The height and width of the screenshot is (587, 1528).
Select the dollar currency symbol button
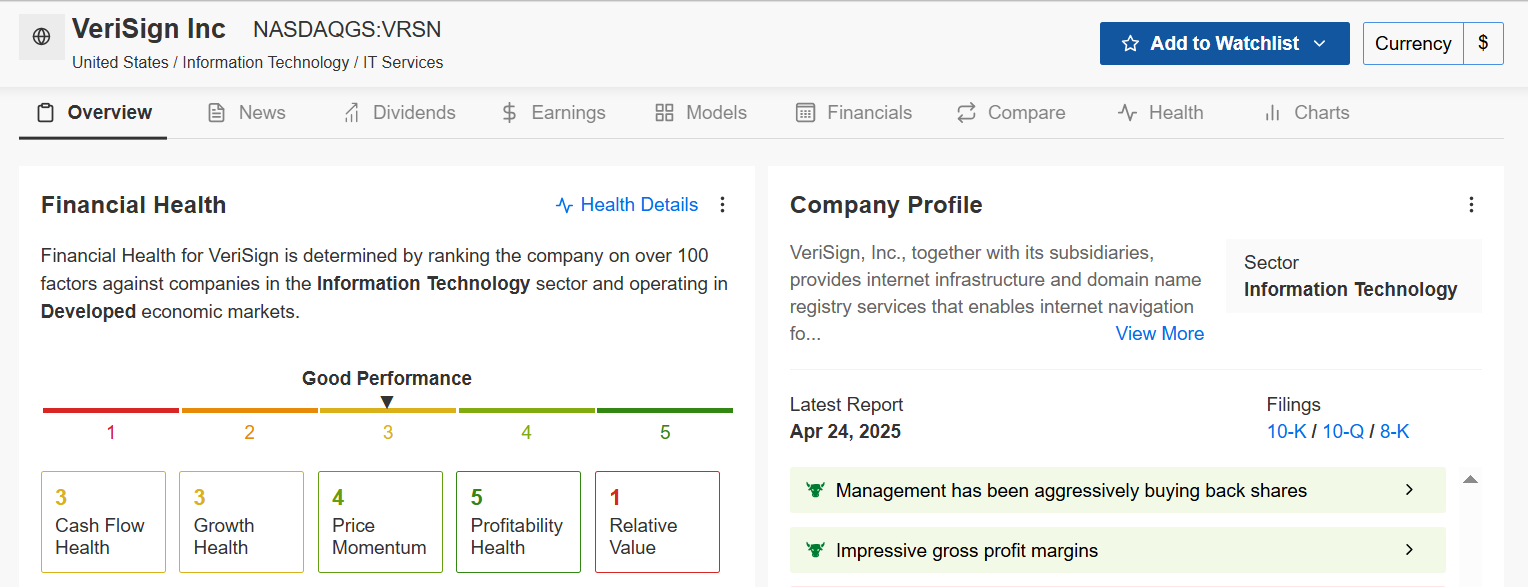pos(1483,44)
